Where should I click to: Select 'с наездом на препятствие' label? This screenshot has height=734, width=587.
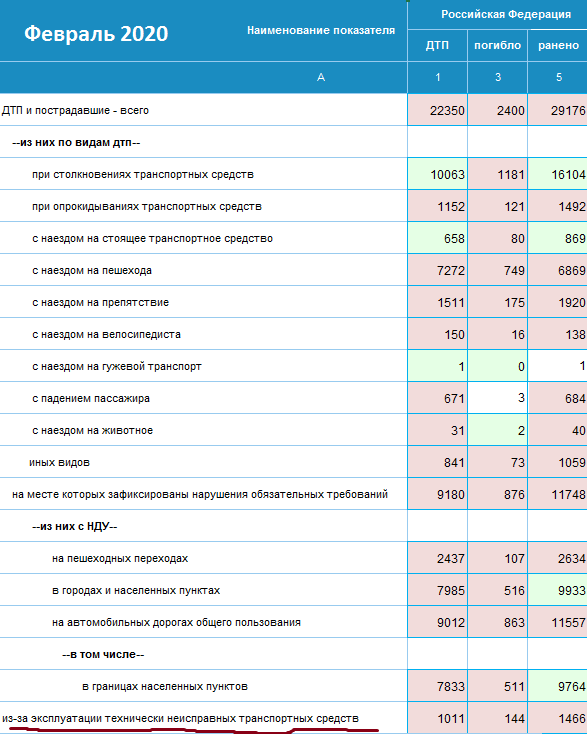[x=100, y=302]
